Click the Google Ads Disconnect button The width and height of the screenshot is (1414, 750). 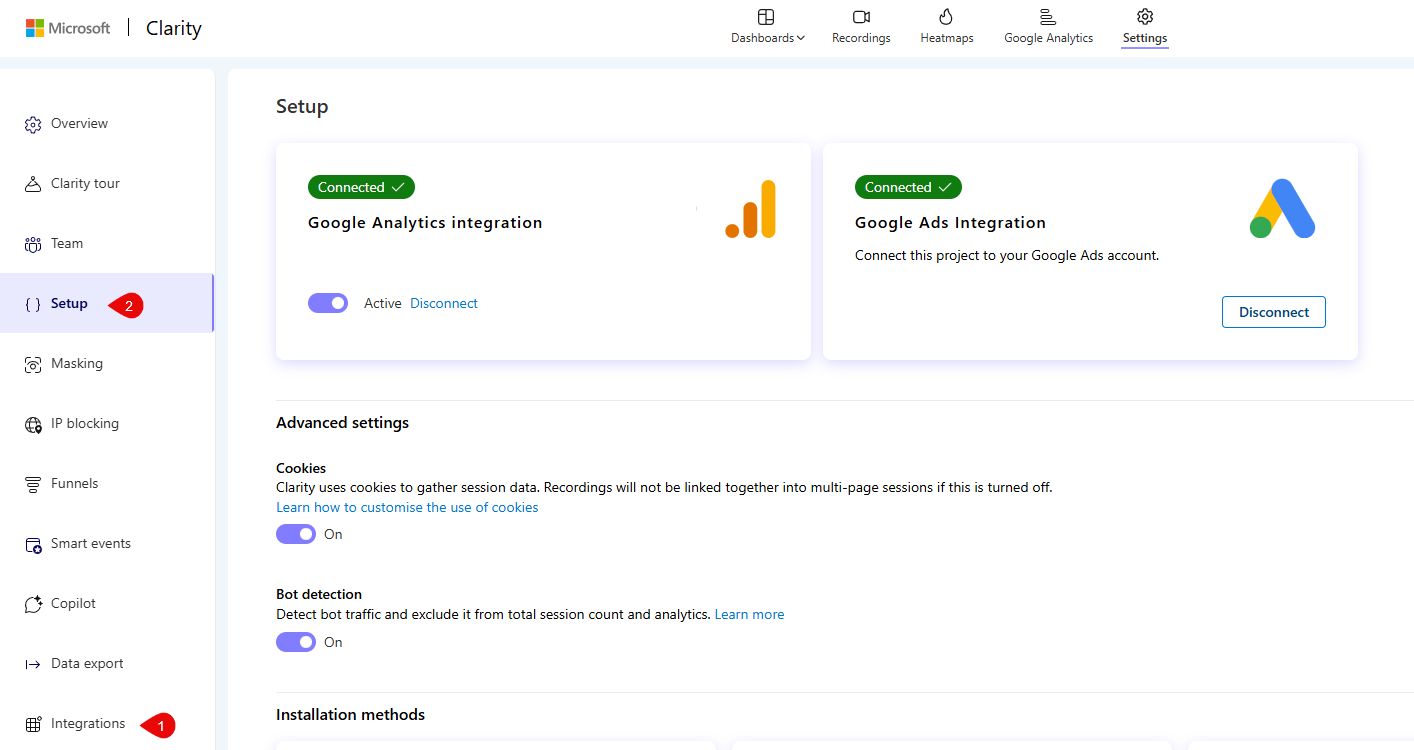tap(1273, 312)
